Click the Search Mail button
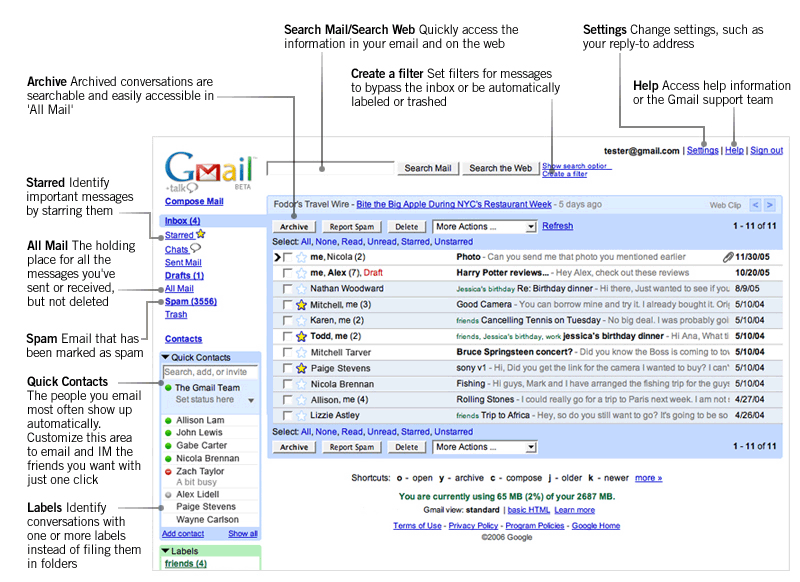The height and width of the screenshot is (582, 800). (428, 168)
